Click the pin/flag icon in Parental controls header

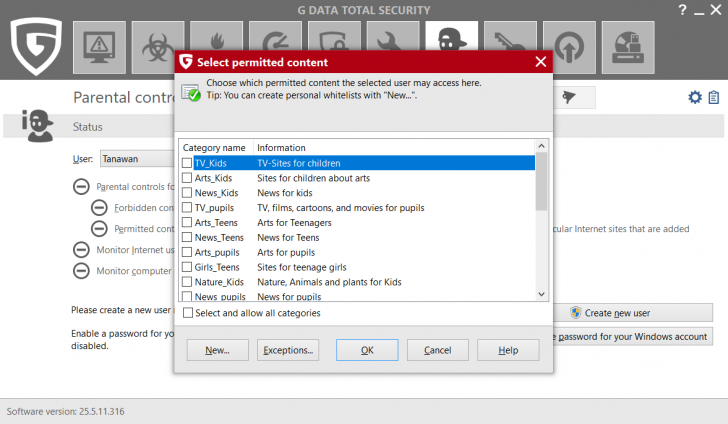pyautogui.click(x=569, y=97)
